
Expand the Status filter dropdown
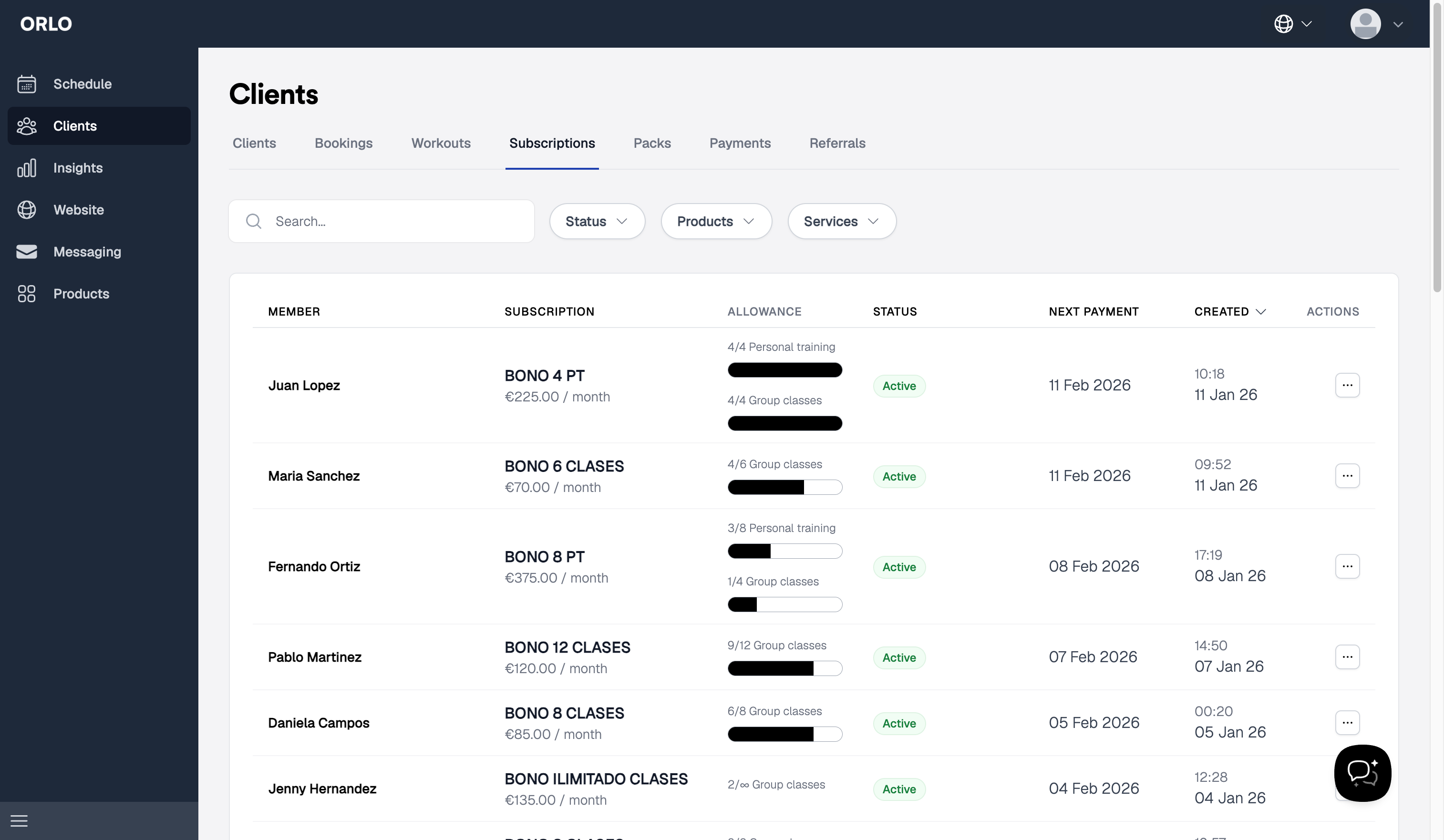(597, 221)
